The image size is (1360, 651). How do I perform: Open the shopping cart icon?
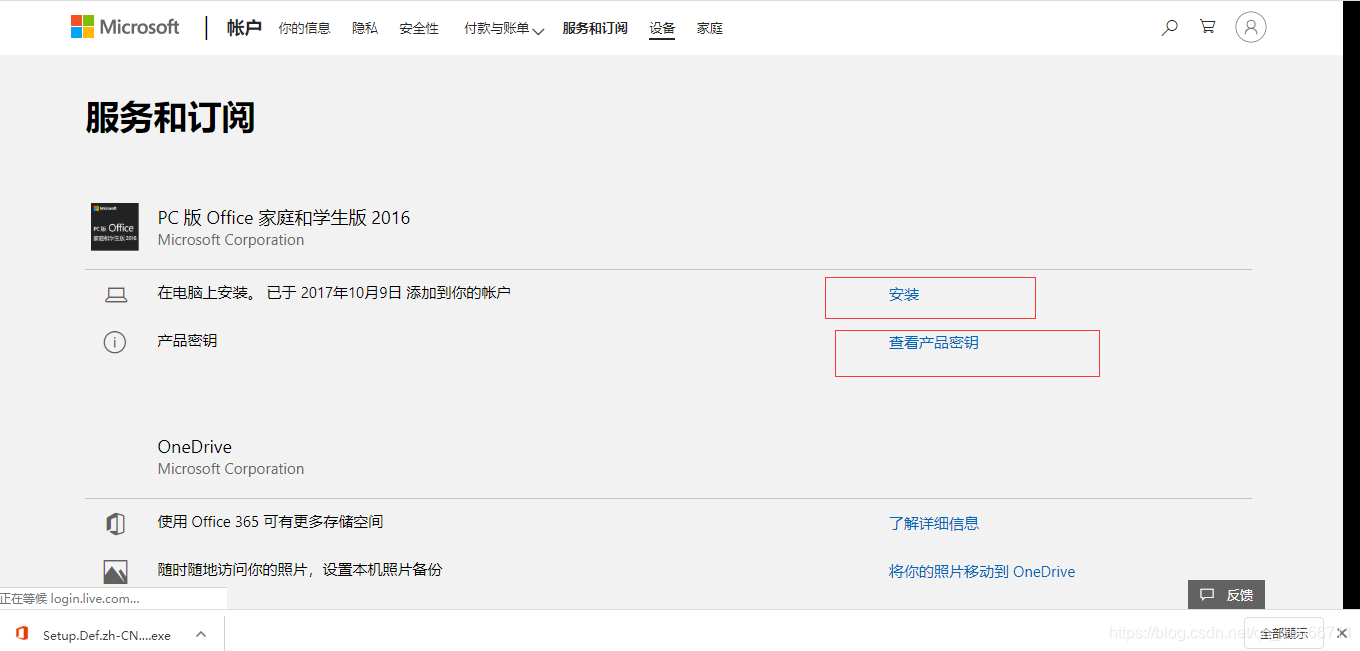pos(1207,26)
